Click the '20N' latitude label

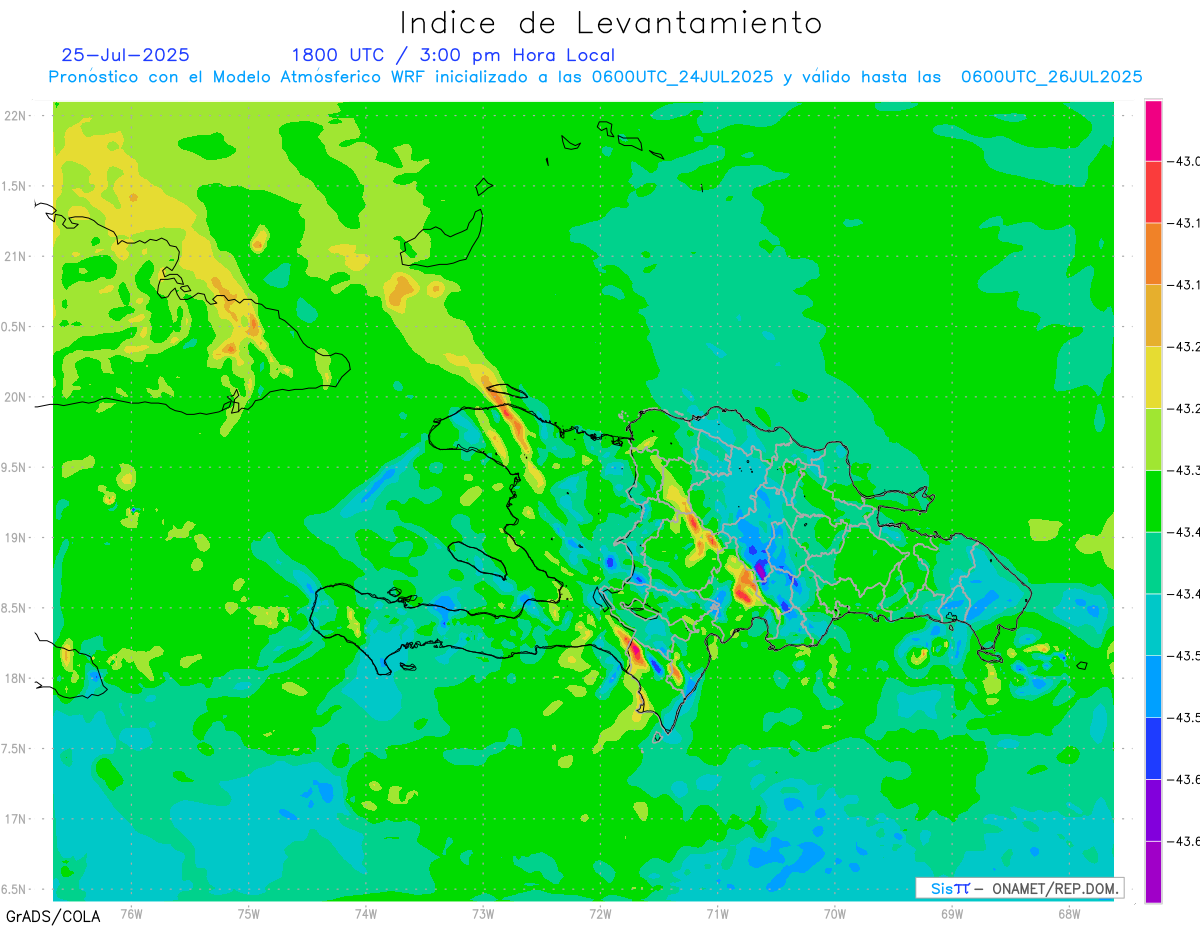click(x=14, y=397)
